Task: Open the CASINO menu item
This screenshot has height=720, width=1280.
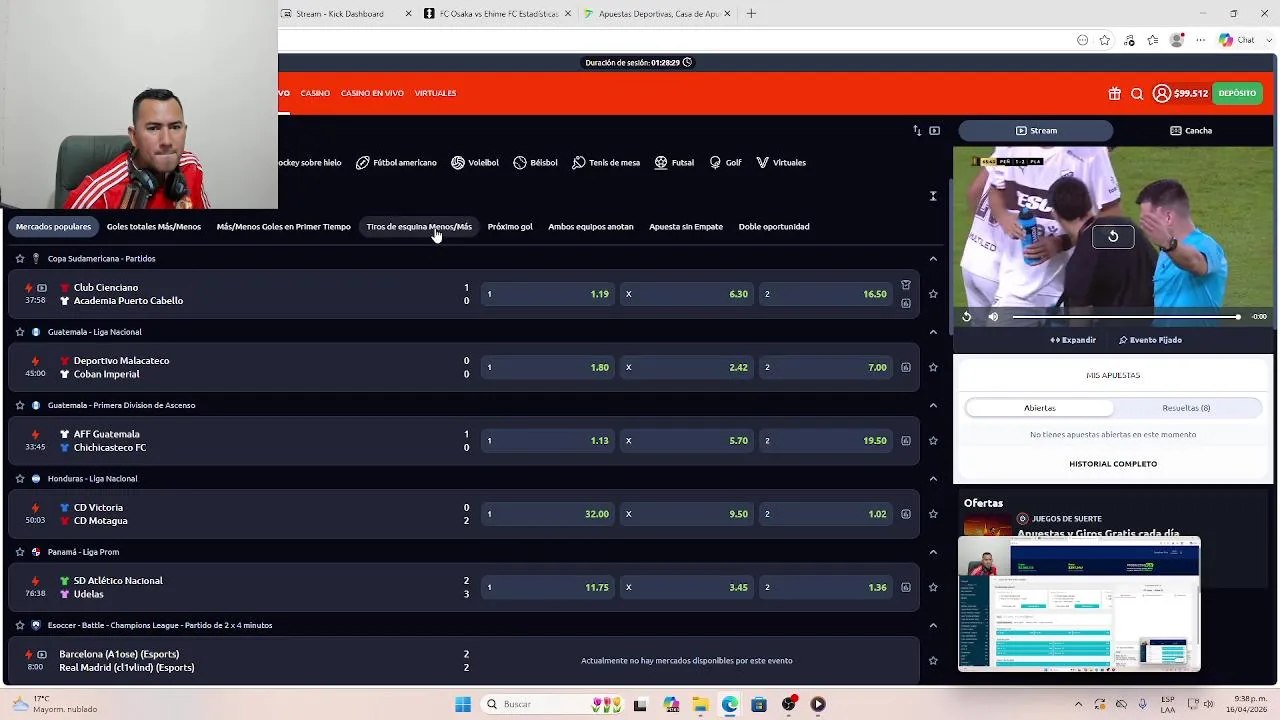Action: click(x=315, y=93)
